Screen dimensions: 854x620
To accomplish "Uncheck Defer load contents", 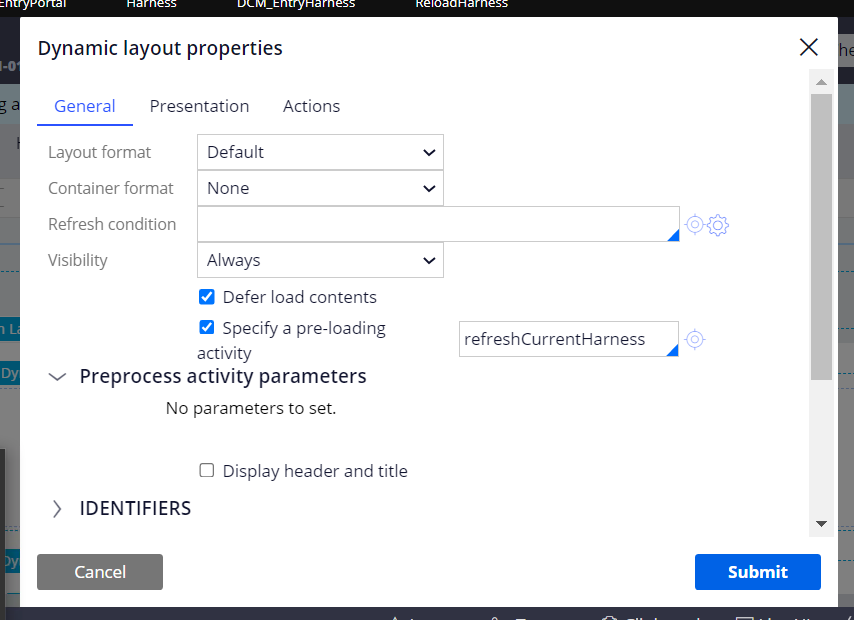I will point(206,296).
